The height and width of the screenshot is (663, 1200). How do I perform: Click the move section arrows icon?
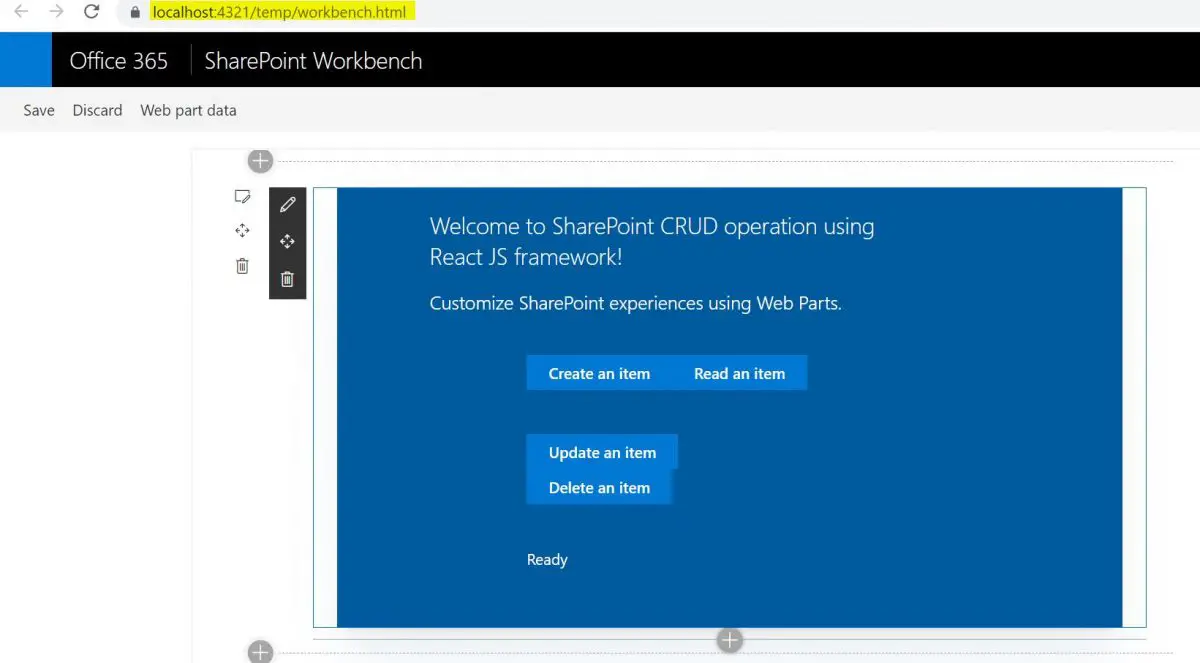(242, 230)
